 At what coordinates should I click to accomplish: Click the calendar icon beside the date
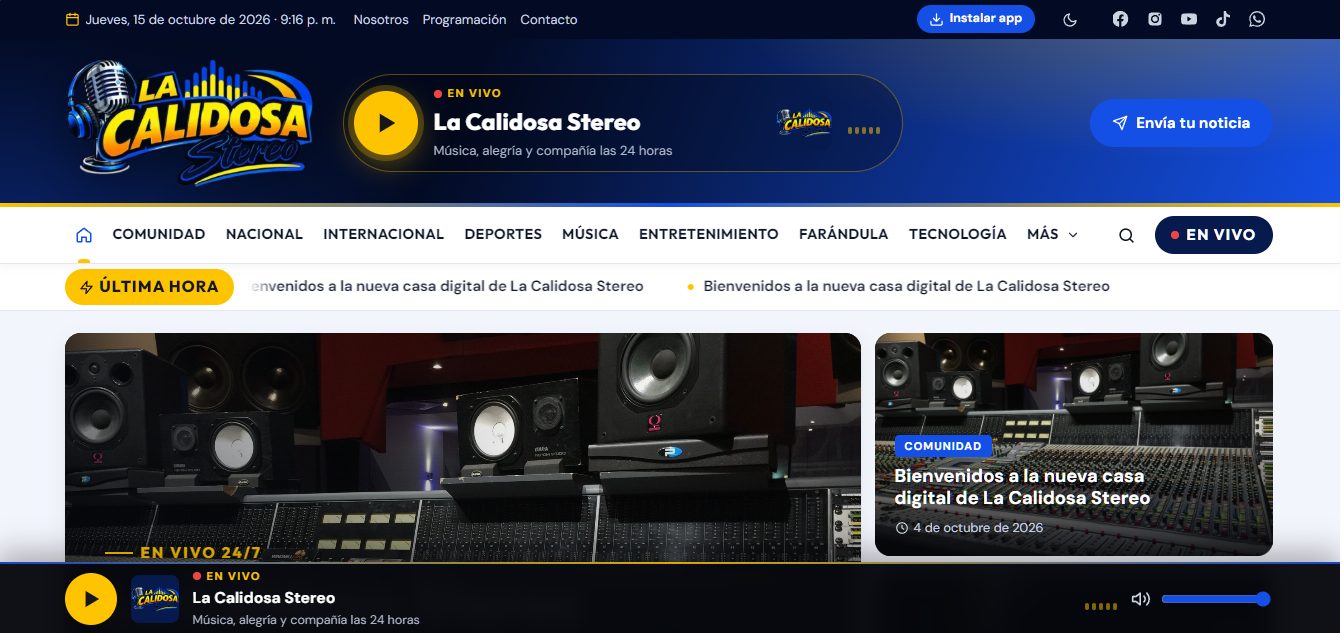point(72,19)
